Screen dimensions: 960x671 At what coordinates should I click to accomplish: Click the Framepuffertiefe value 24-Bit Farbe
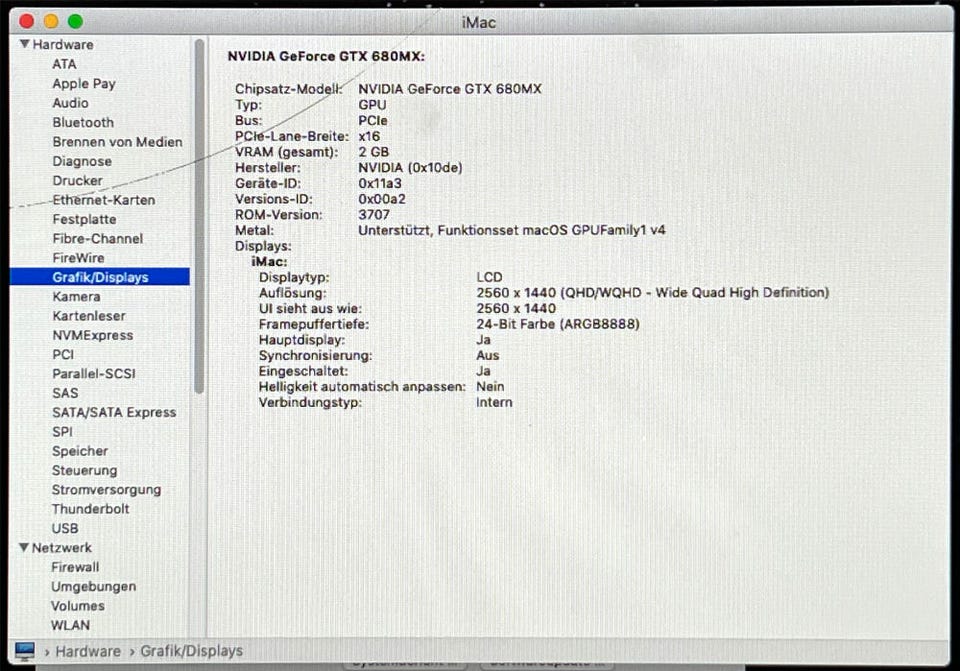(x=558, y=324)
